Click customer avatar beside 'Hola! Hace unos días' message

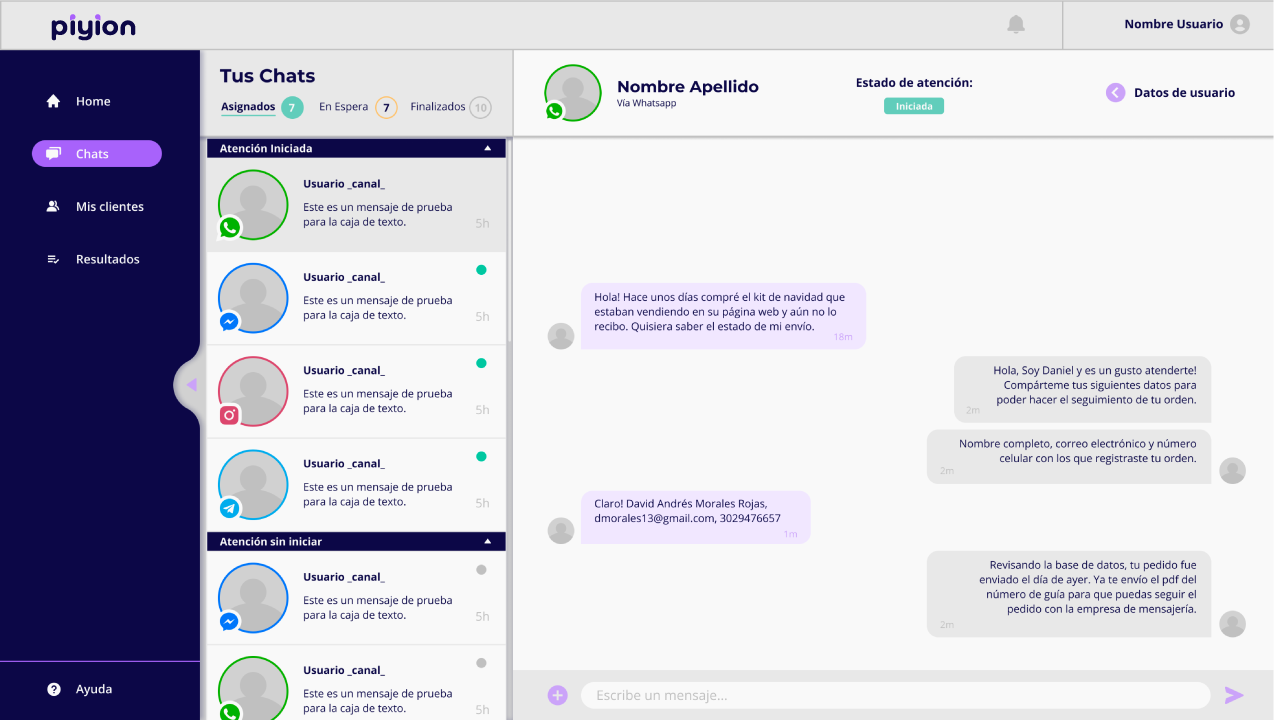561,336
